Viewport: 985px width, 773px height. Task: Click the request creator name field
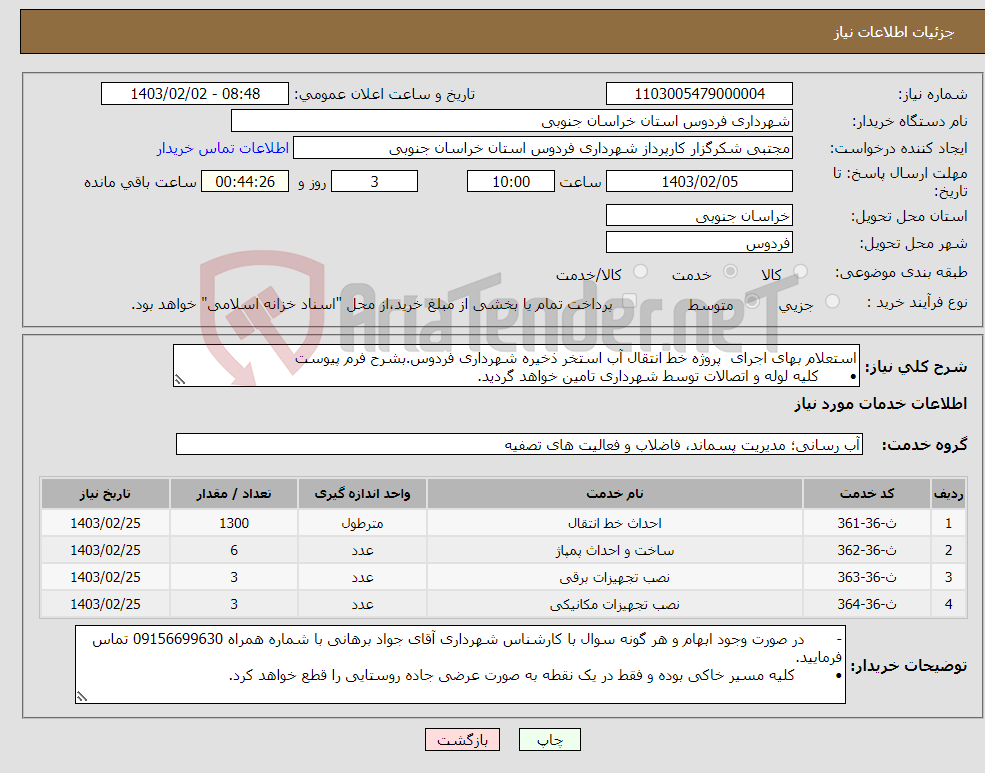tap(543, 148)
